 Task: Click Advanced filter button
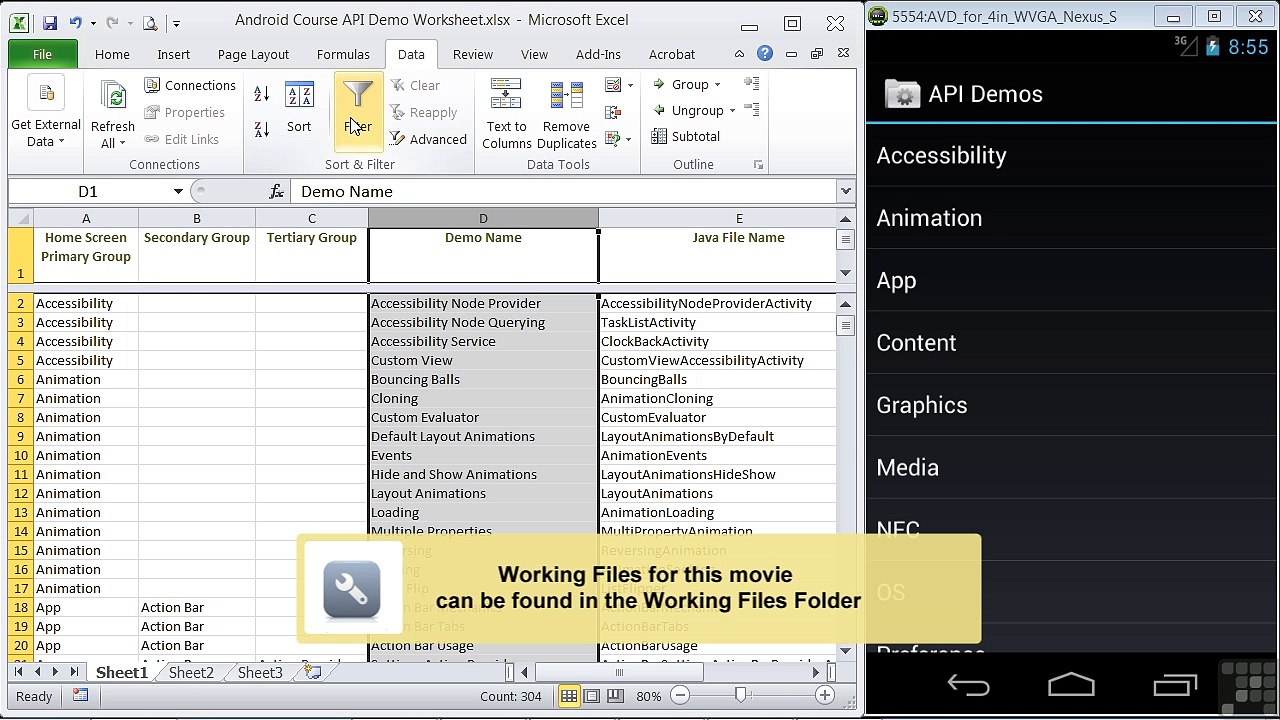pos(428,139)
